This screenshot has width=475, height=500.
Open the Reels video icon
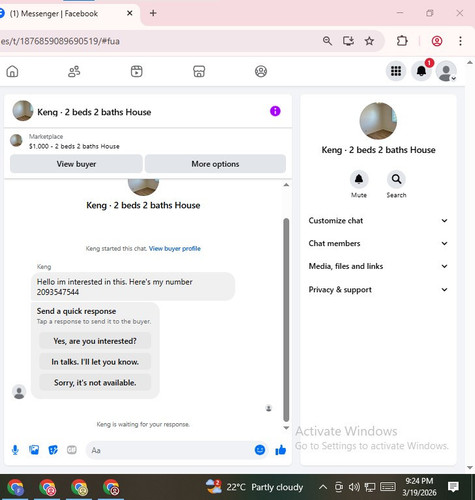[137, 71]
